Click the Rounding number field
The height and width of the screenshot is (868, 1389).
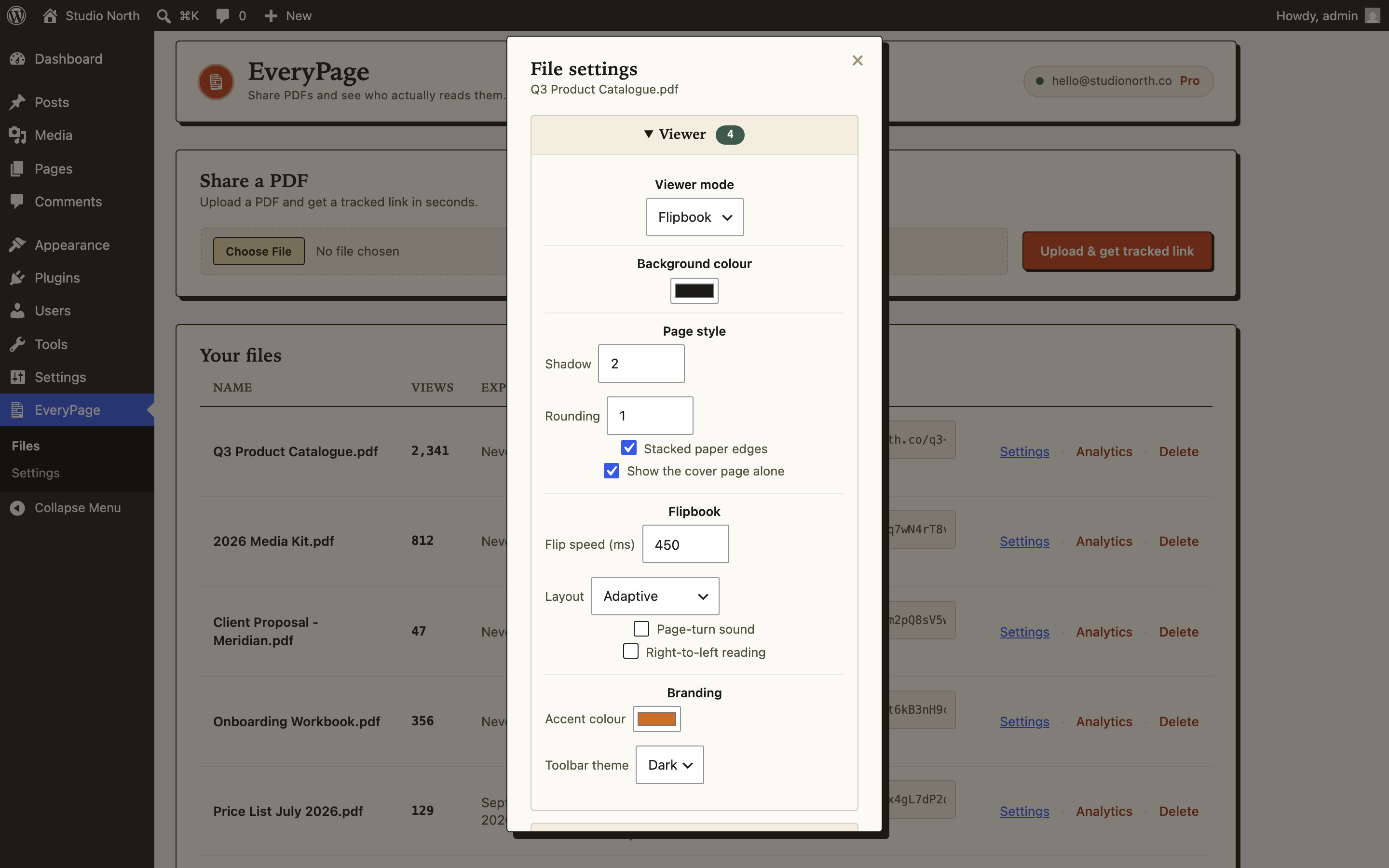tap(650, 416)
